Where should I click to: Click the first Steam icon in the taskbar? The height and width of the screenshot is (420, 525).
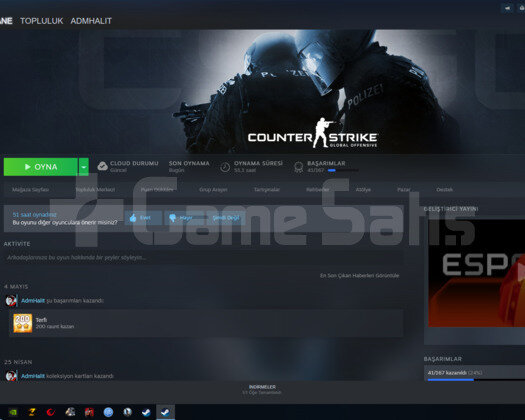click(x=146, y=412)
